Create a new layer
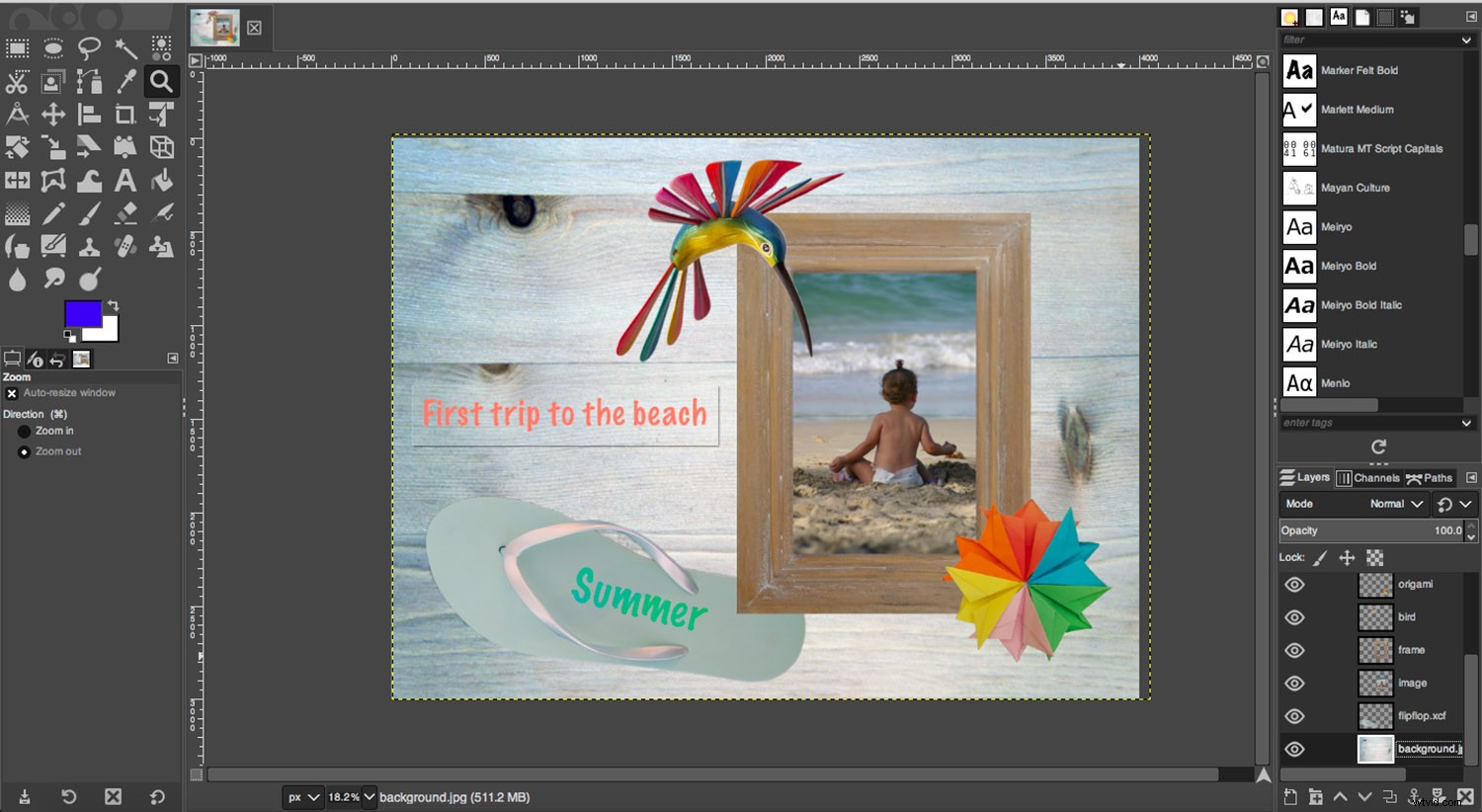Screen dimensions: 1482x812 1289,796
